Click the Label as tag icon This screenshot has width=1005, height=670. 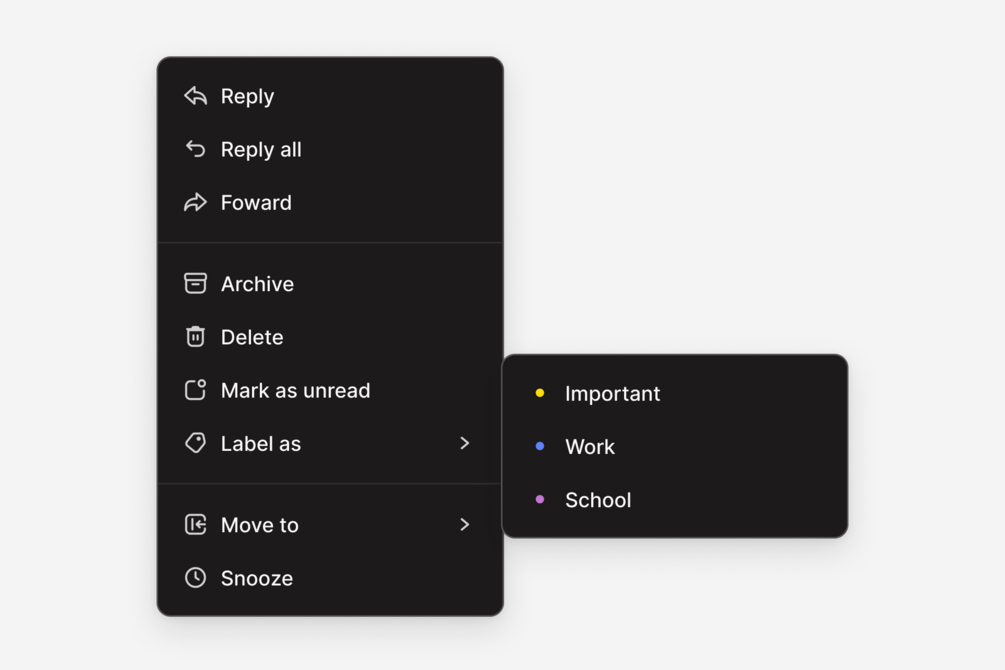[195, 443]
